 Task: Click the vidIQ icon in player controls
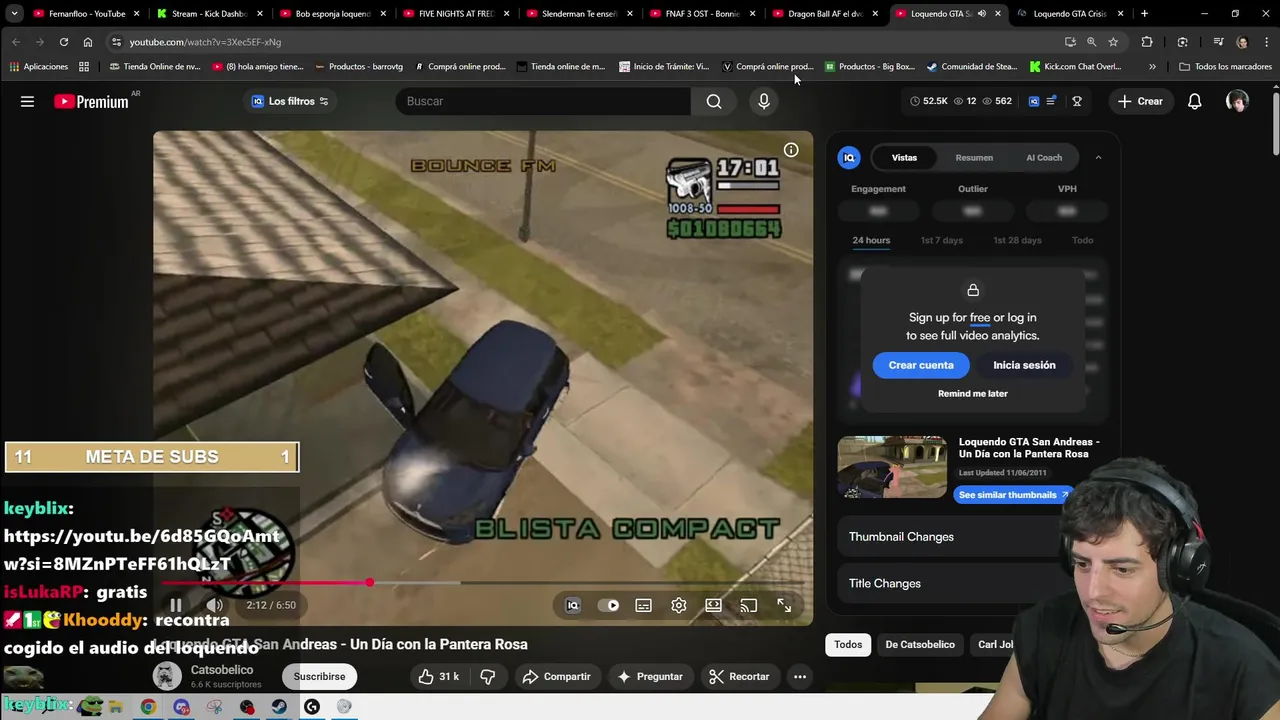coord(573,605)
